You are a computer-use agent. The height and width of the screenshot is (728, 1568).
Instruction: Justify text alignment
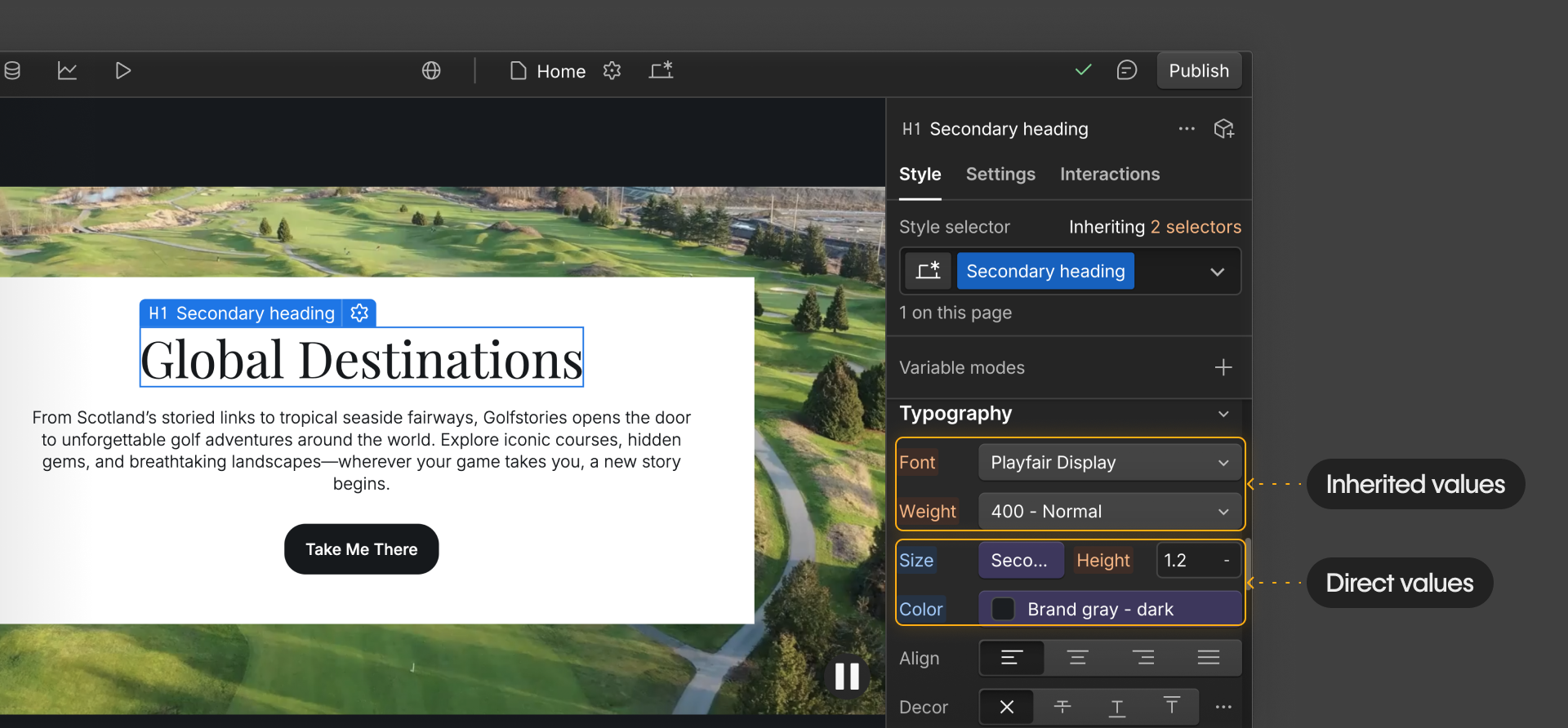1209,658
